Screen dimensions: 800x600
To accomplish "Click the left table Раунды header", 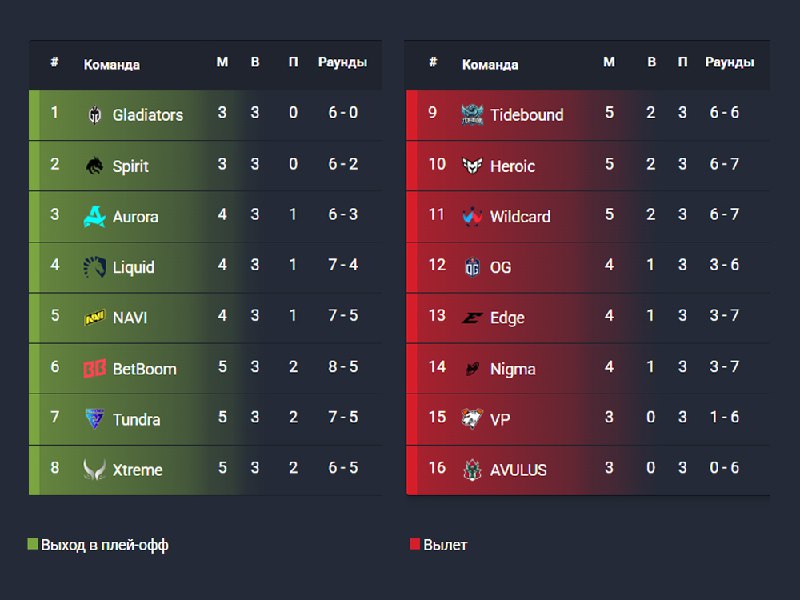I will pos(342,63).
